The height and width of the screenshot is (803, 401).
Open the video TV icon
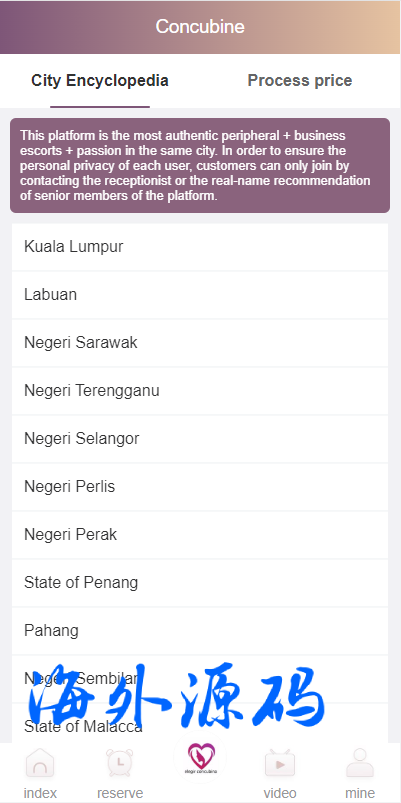pos(280,763)
